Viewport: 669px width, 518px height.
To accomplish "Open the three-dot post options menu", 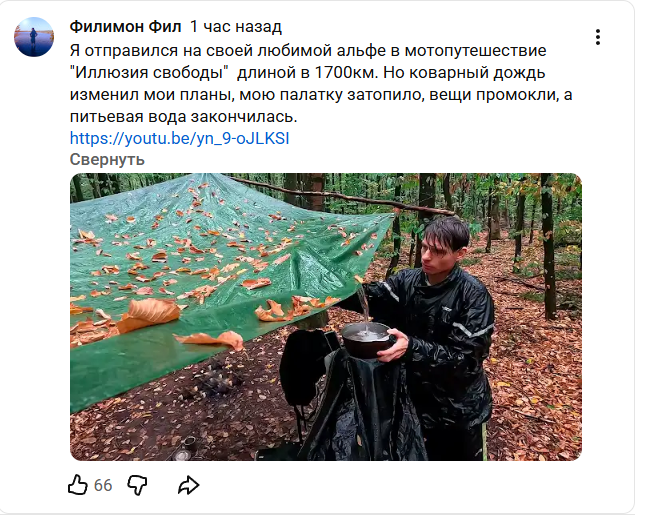I will point(598,37).
